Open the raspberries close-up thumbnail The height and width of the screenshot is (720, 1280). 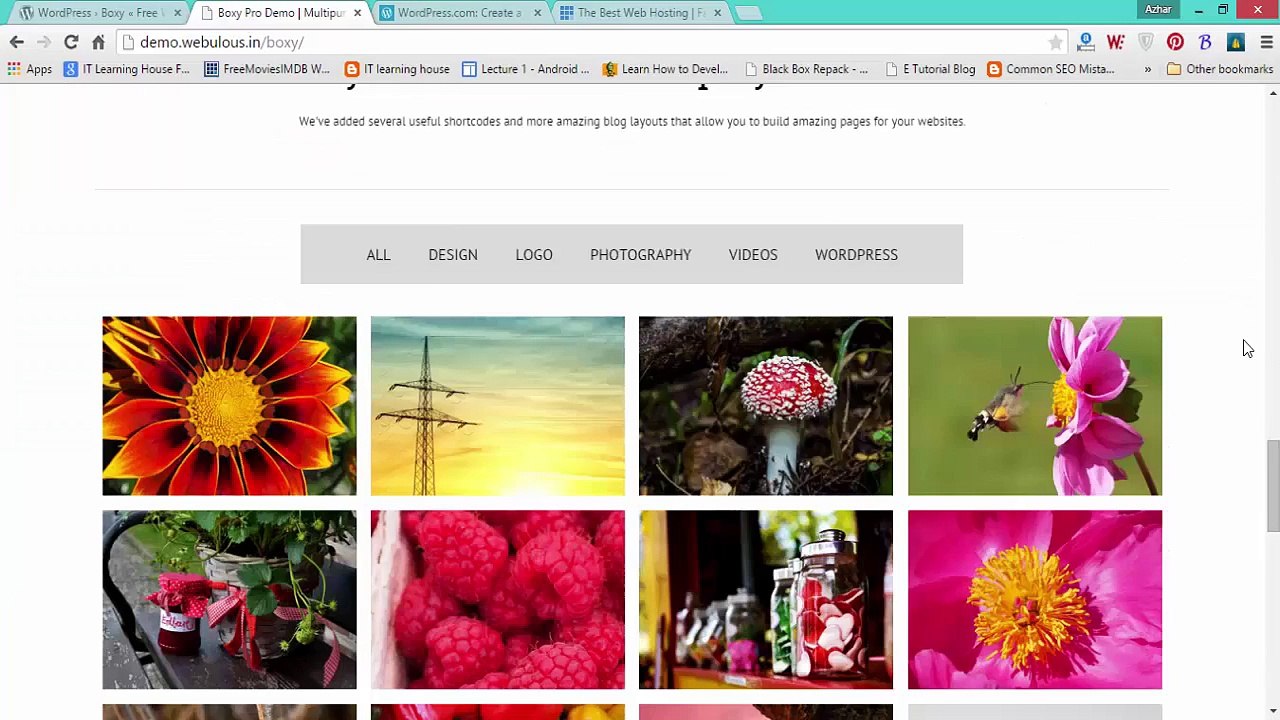[x=497, y=600]
